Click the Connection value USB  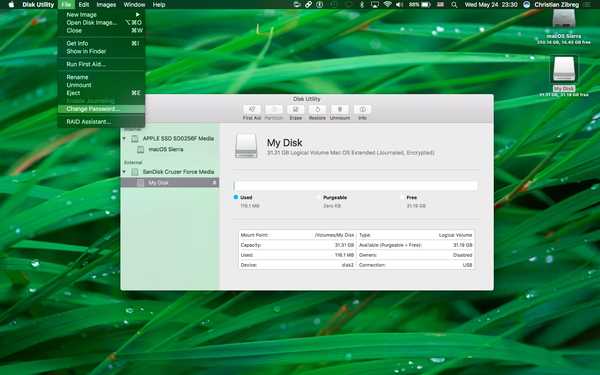coord(467,265)
